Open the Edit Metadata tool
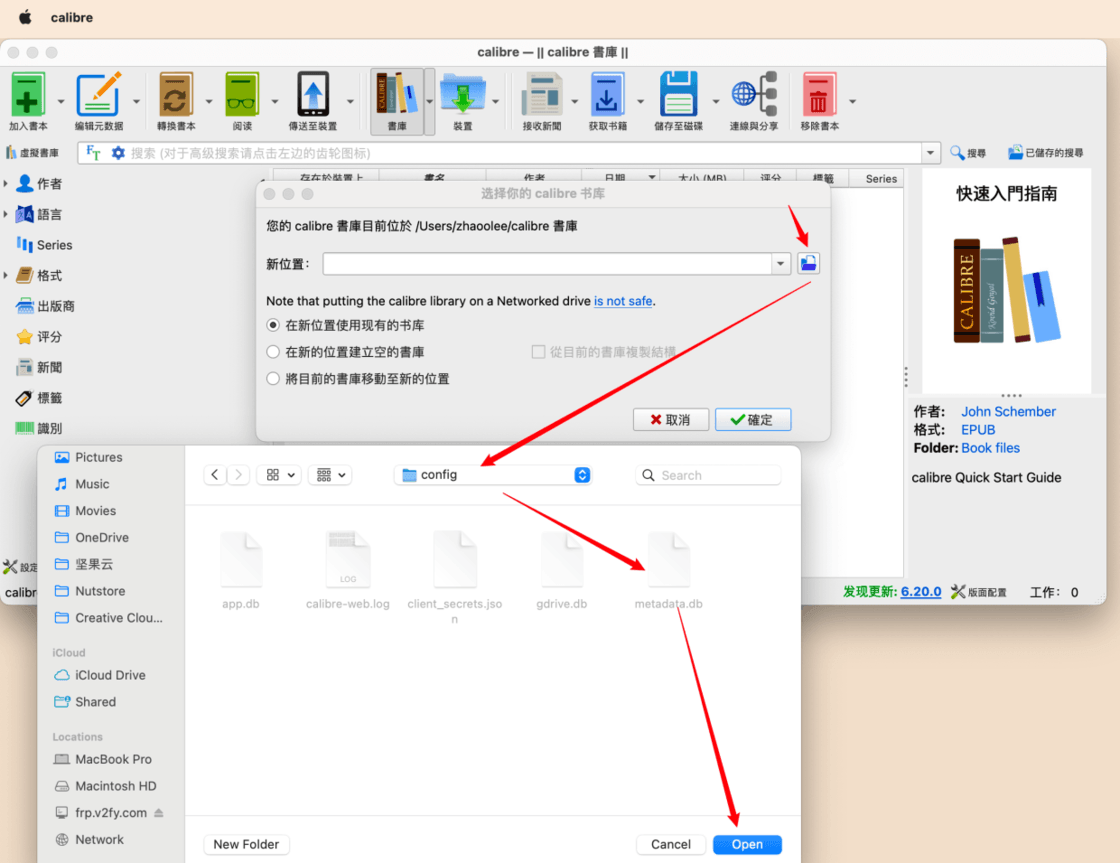Screen dimensions: 1120x863 pyautogui.click(x=98, y=95)
